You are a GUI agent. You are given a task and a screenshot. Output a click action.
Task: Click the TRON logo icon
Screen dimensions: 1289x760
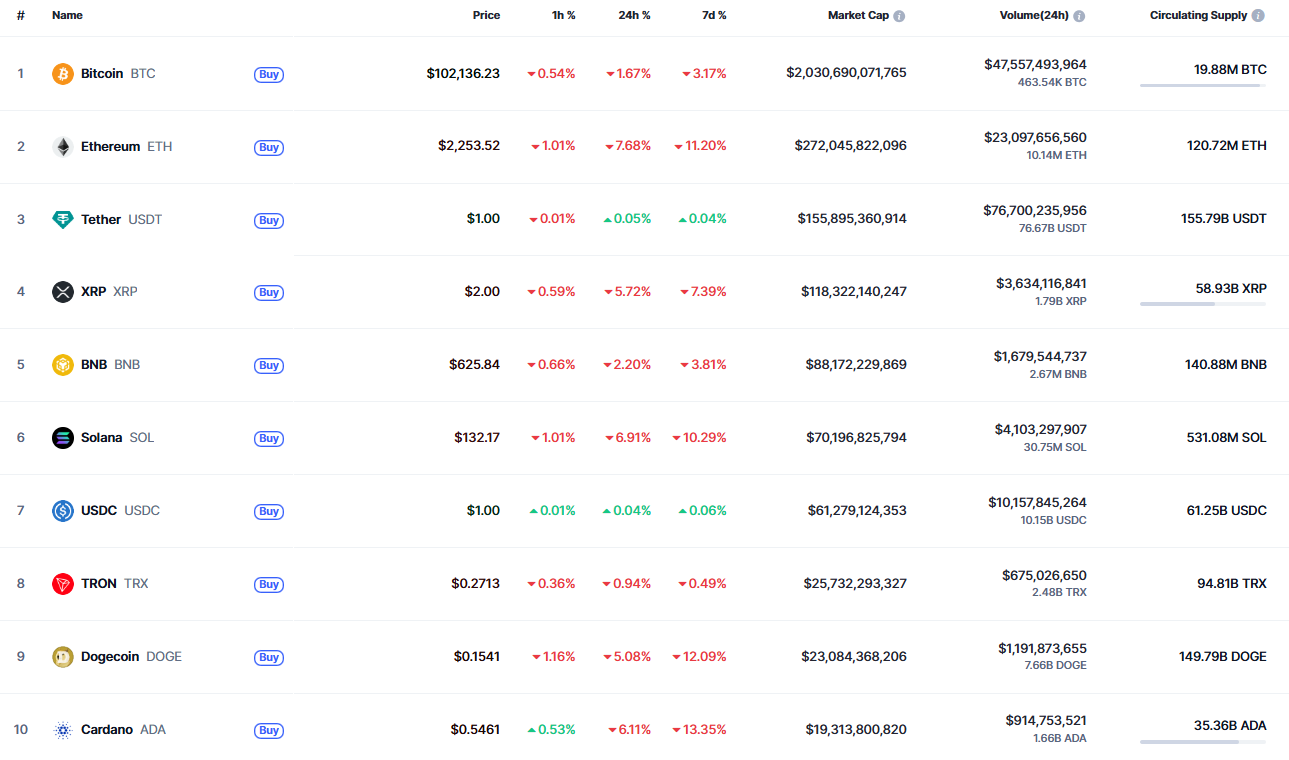pyautogui.click(x=63, y=584)
